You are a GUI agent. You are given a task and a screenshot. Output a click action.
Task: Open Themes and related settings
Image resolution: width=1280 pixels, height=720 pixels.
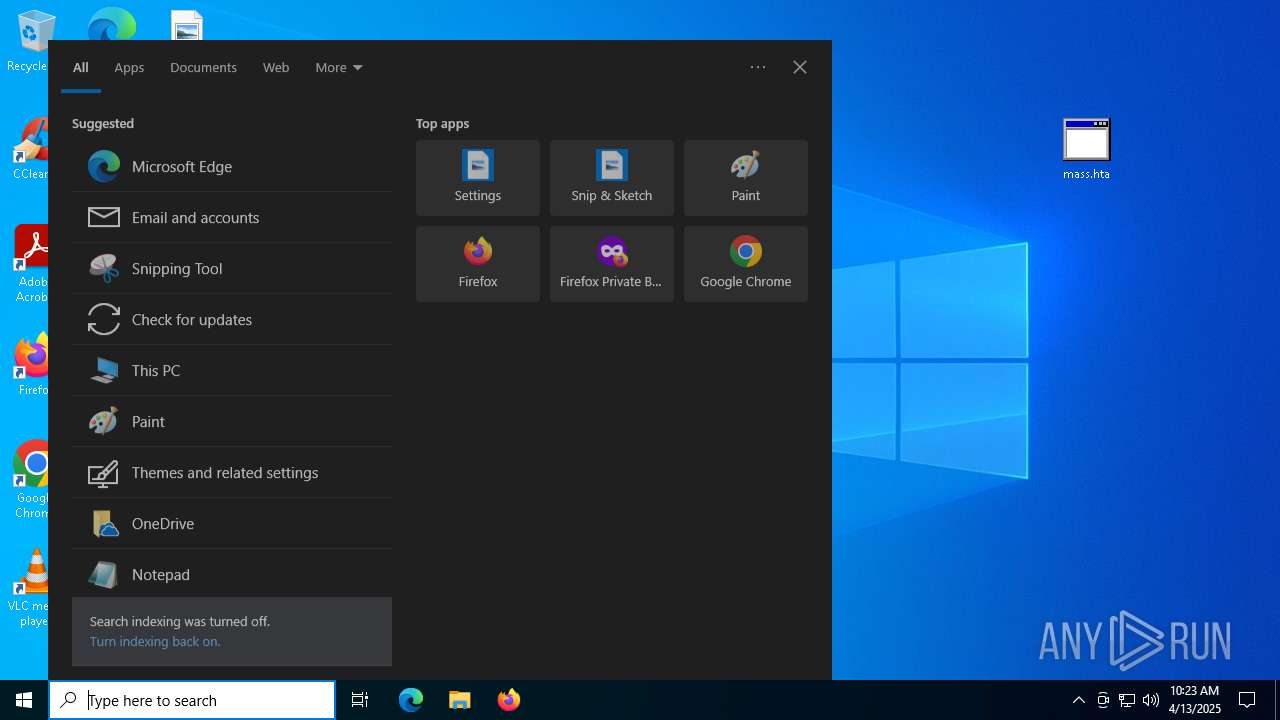232,473
